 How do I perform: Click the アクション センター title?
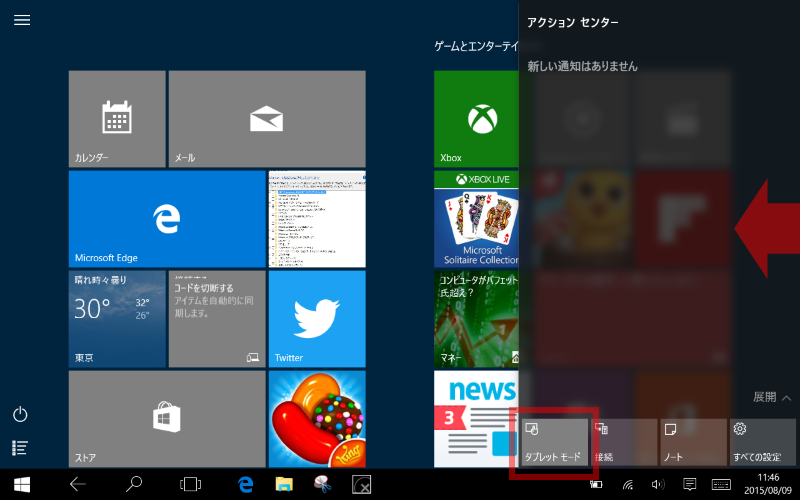tap(573, 22)
